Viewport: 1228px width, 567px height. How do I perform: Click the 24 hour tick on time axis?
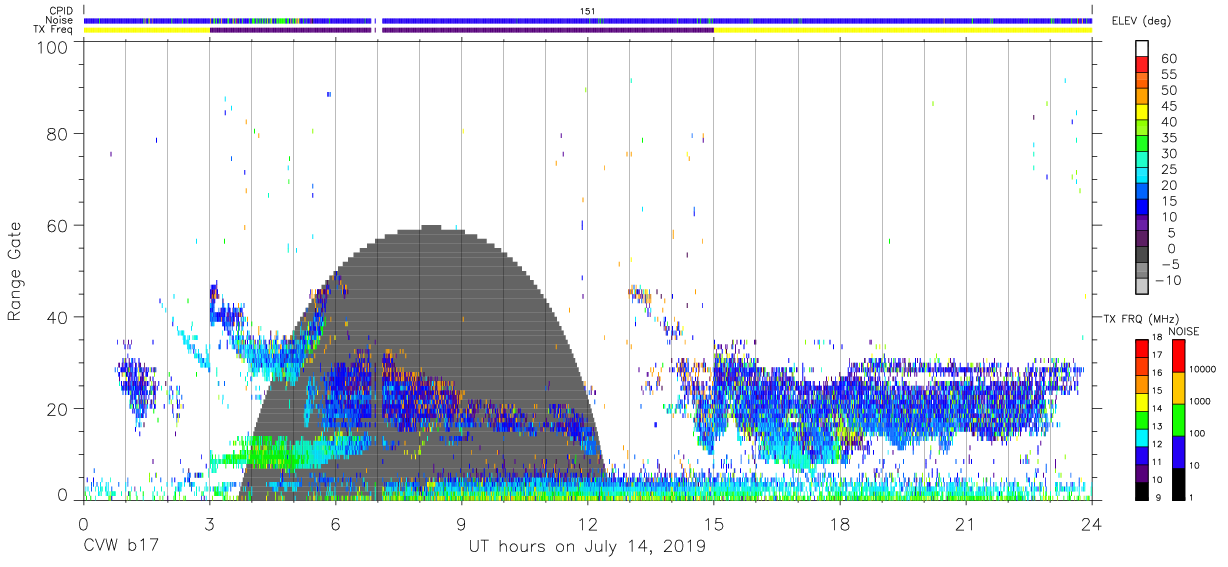1092,525
